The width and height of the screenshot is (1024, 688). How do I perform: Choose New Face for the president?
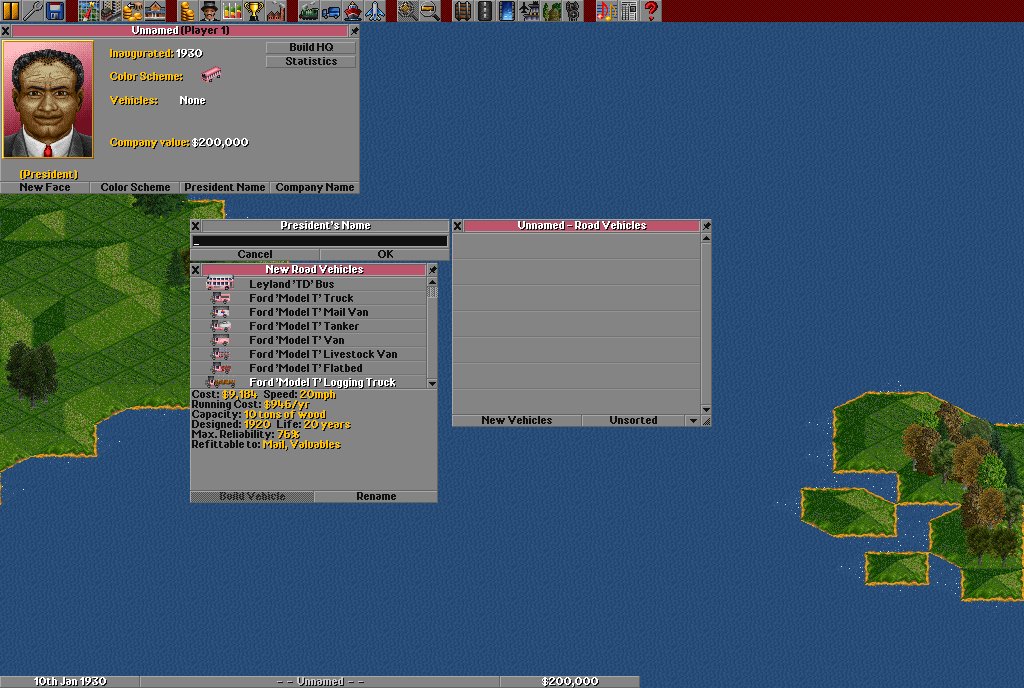coord(44,187)
